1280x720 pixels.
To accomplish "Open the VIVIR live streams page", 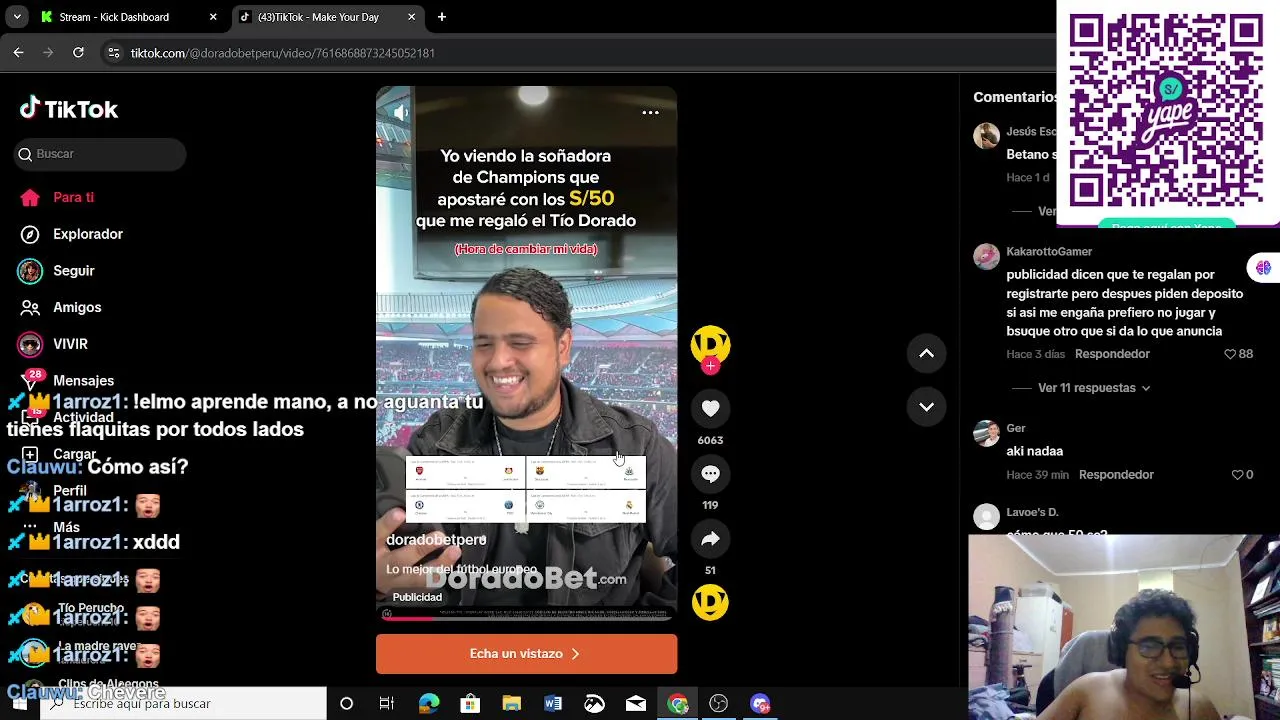I will pos(55,344).
